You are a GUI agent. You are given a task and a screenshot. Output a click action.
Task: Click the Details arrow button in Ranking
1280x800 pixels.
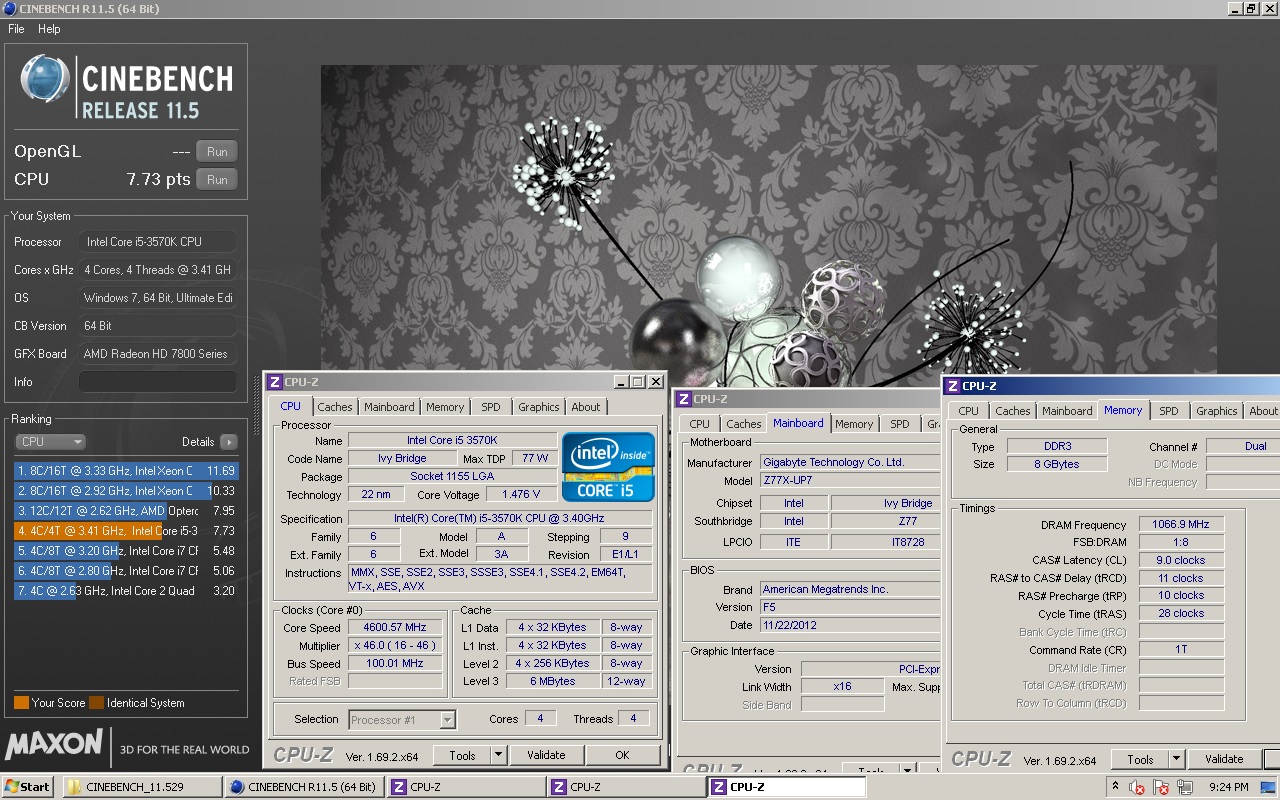pos(229,441)
